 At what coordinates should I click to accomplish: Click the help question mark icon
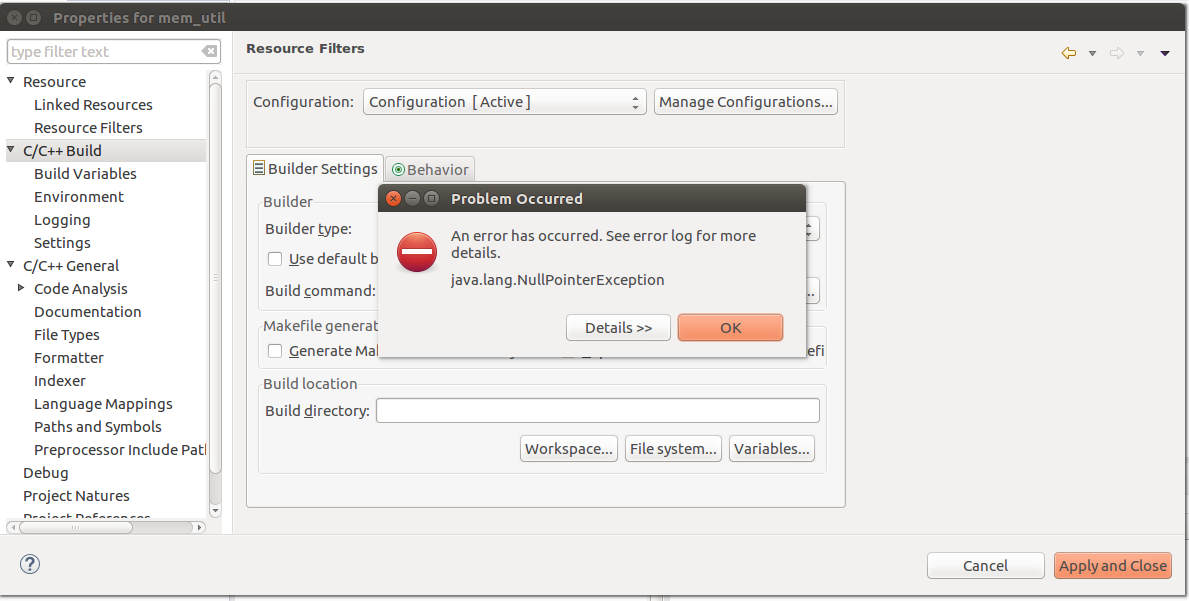click(30, 564)
